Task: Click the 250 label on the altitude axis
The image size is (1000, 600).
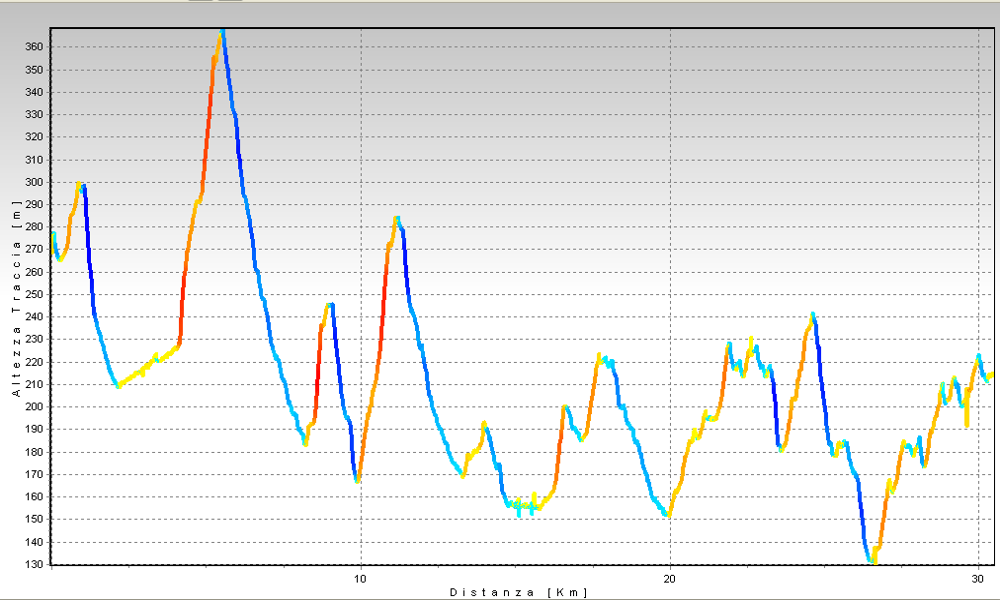Action: click(x=33, y=294)
